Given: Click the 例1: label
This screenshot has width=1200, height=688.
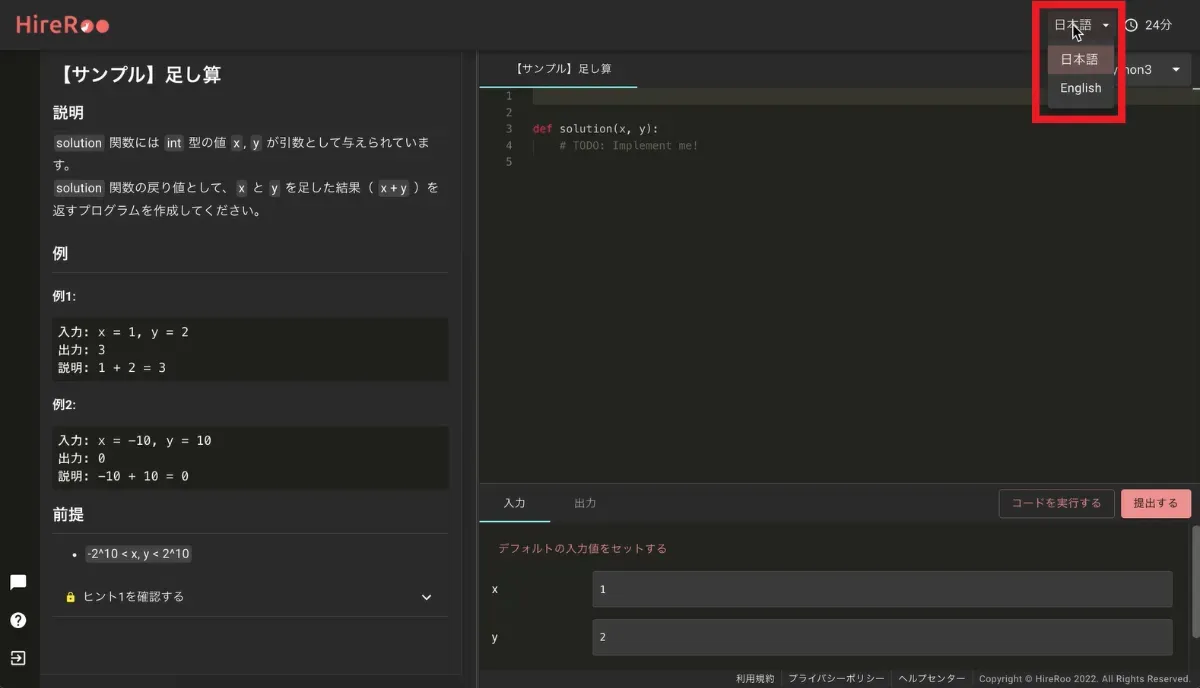Looking at the screenshot, I should coord(65,297).
